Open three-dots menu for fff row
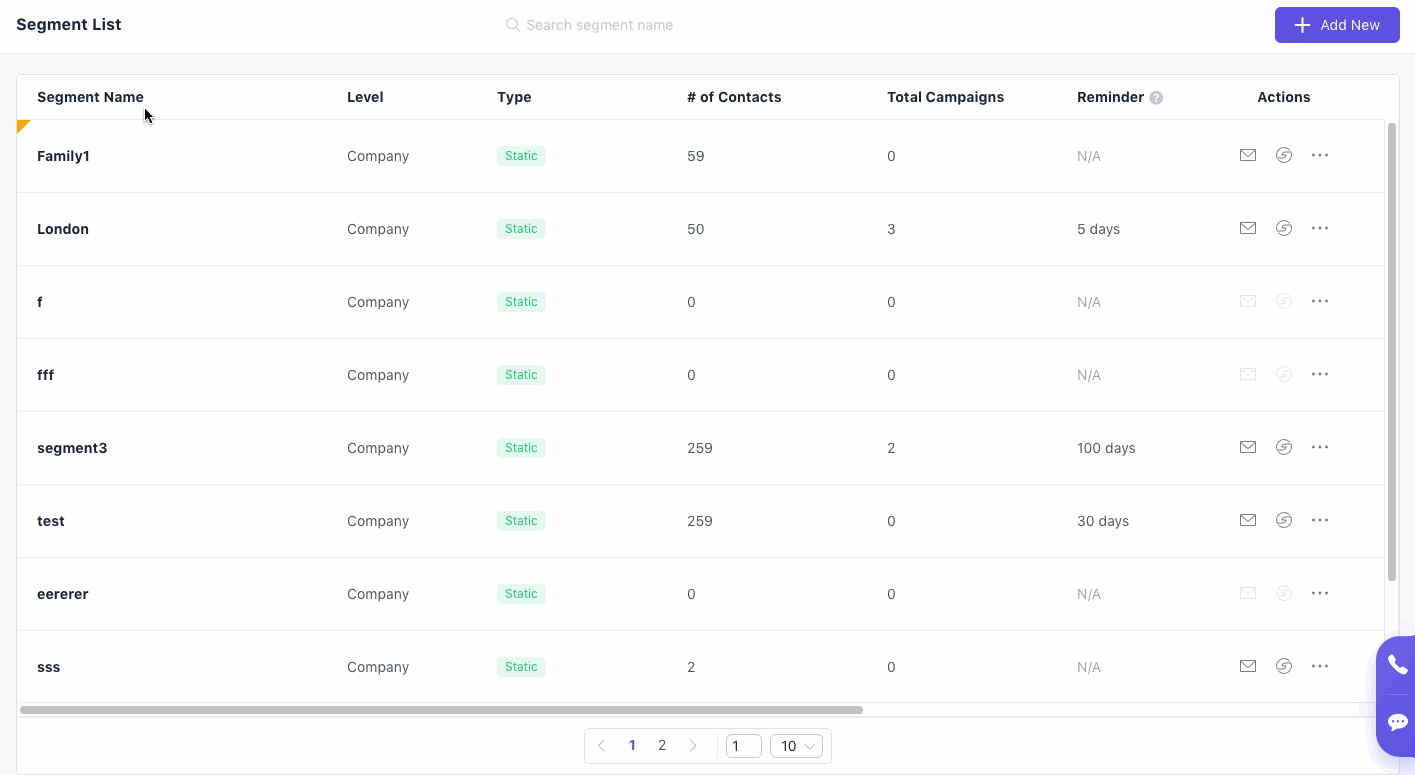Screen dimensions: 1415x775 [1319, 374]
